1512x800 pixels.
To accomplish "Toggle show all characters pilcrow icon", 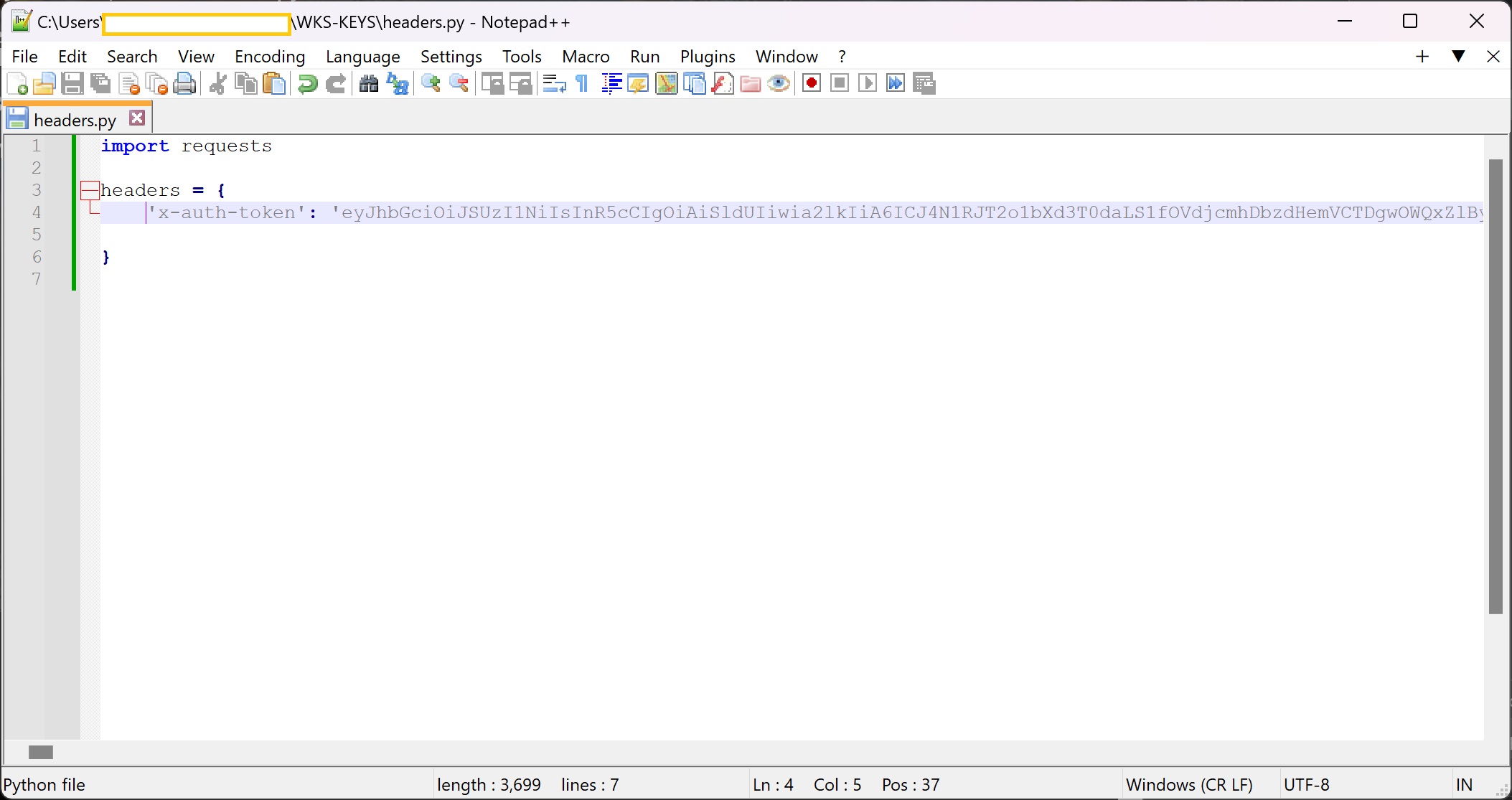I will 582,84.
